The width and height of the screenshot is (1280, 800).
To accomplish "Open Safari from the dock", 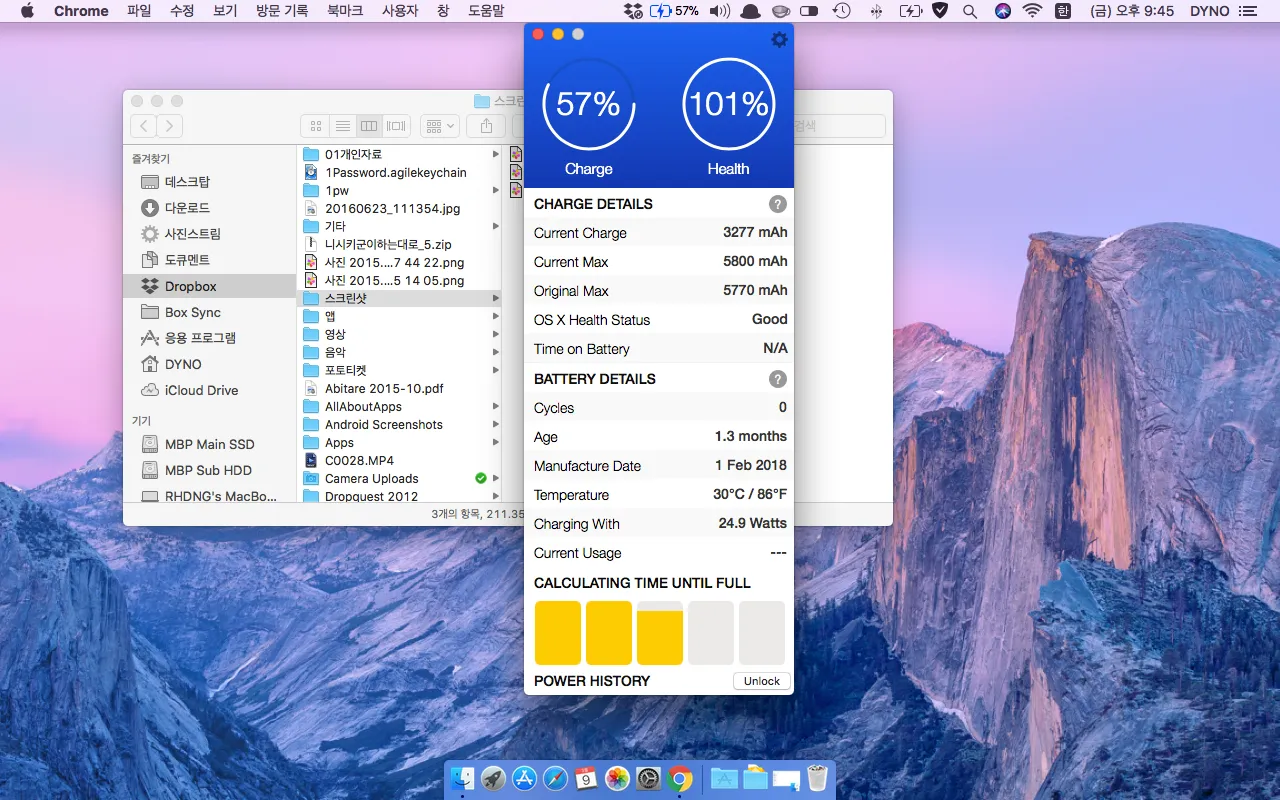I will (x=555, y=779).
